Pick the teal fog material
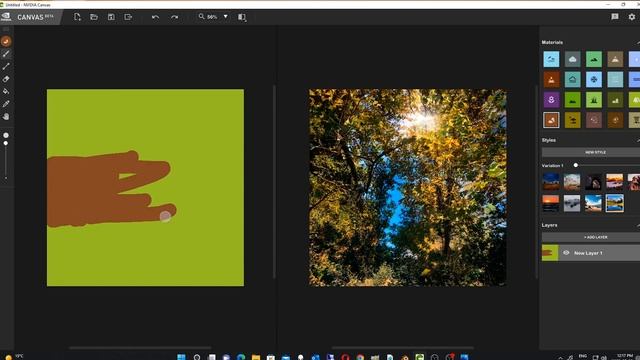The height and width of the screenshot is (360, 640). click(572, 80)
